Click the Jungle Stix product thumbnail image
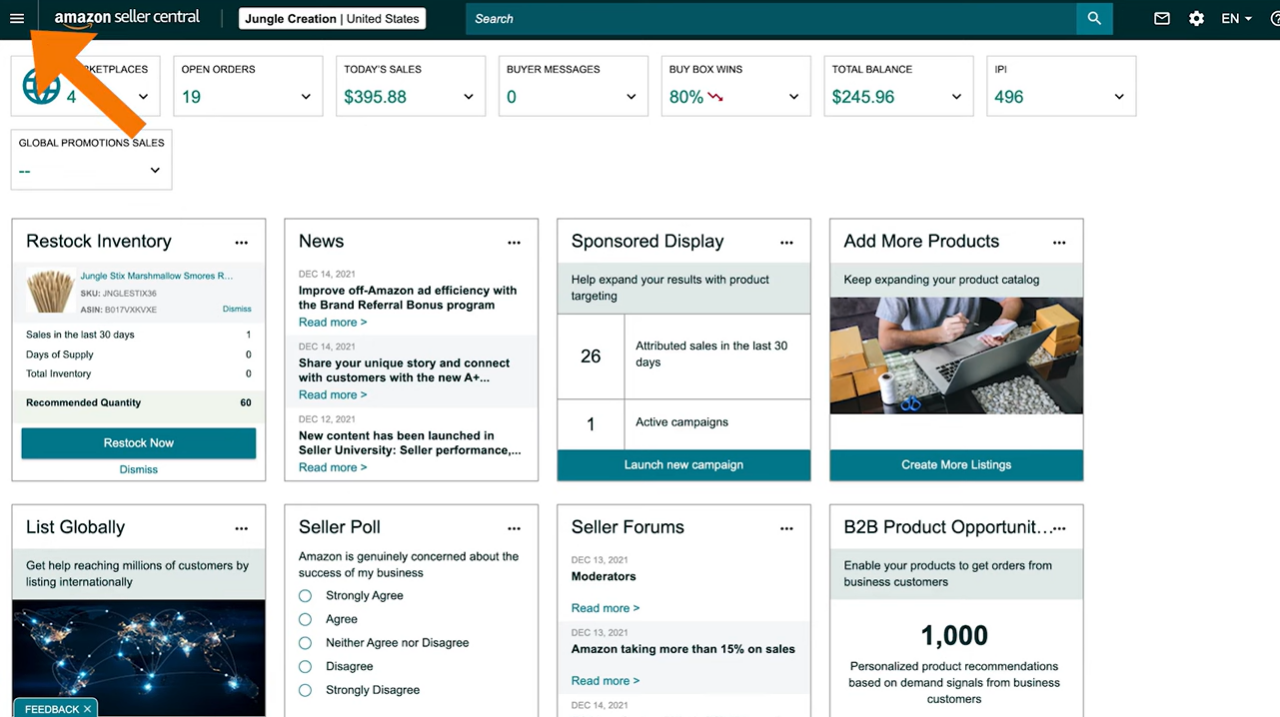The width and height of the screenshot is (1280, 717). click(50, 291)
